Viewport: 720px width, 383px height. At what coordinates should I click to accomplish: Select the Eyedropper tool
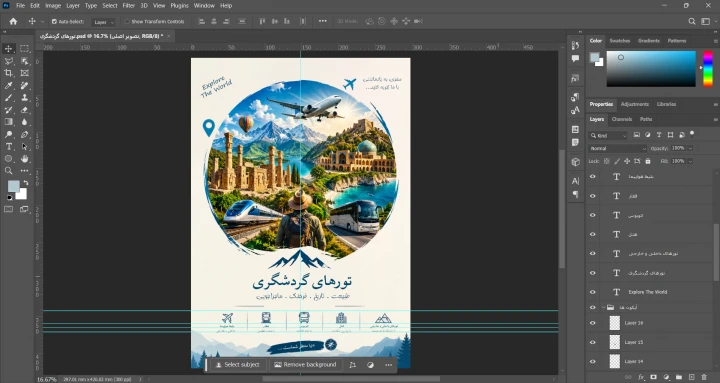click(8, 85)
